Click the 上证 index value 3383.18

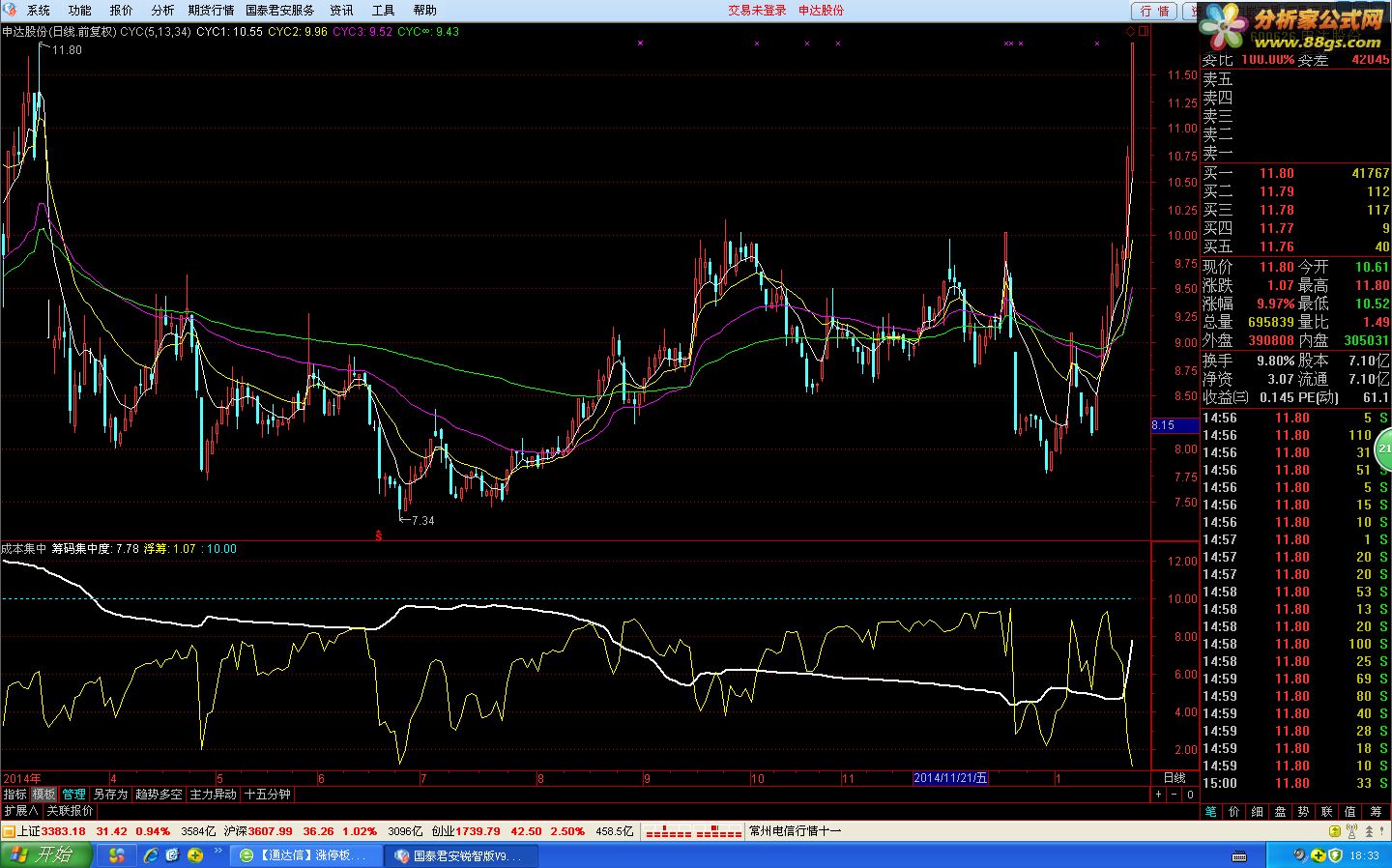[x=64, y=831]
